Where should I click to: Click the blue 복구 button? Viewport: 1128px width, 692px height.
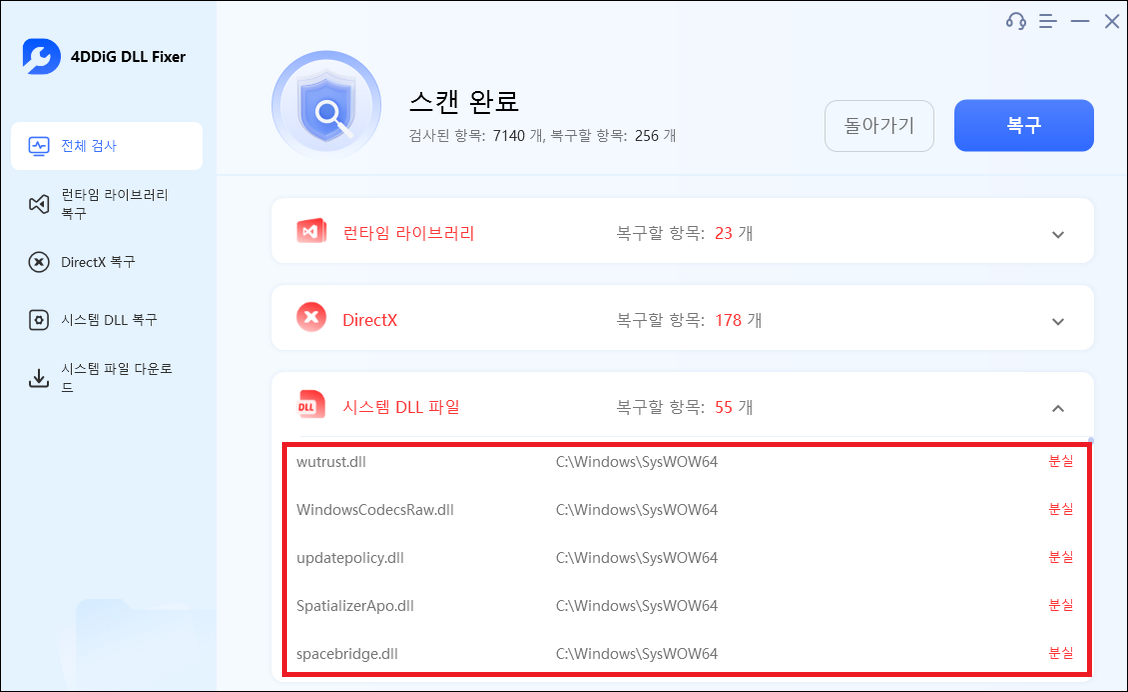1024,126
